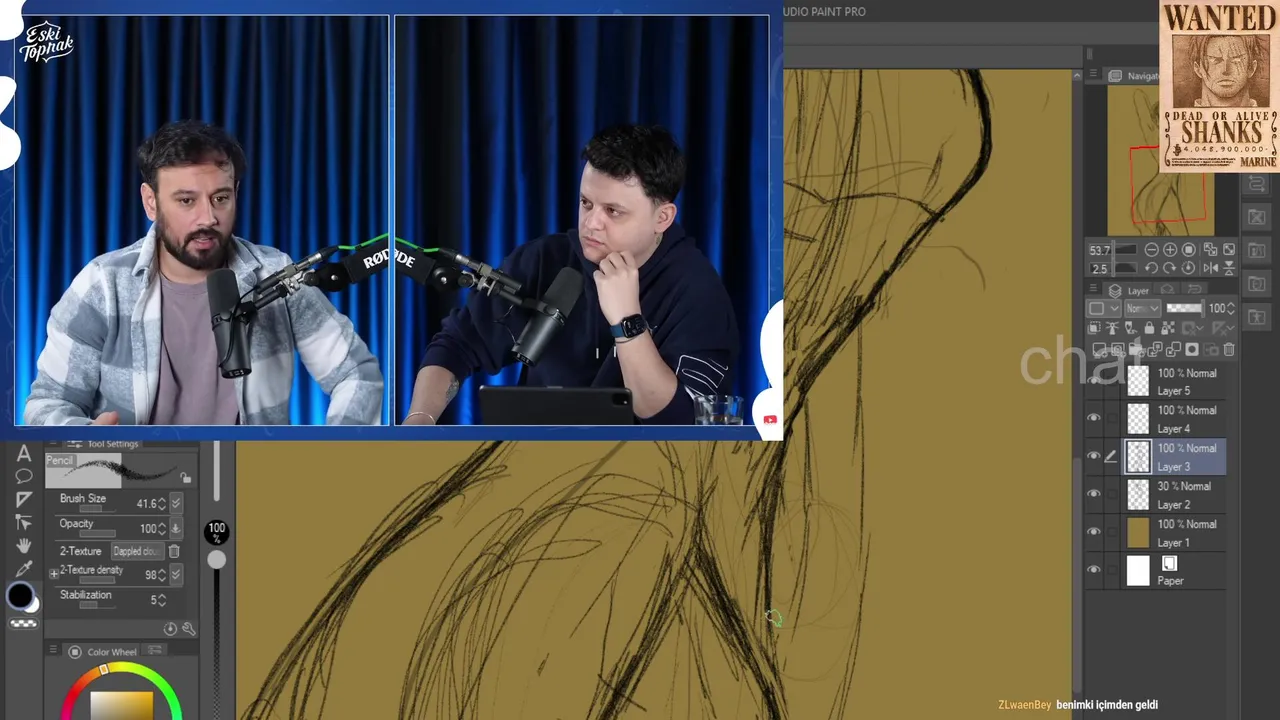
Task: Click the Layer 3 thumbnail
Action: [1138, 457]
